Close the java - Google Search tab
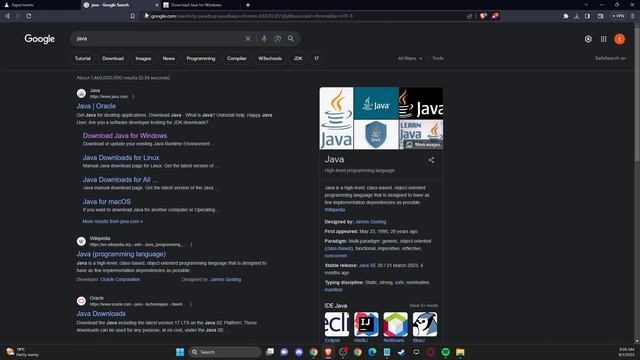This screenshot has width=640, height=360. click(x=157, y=5)
